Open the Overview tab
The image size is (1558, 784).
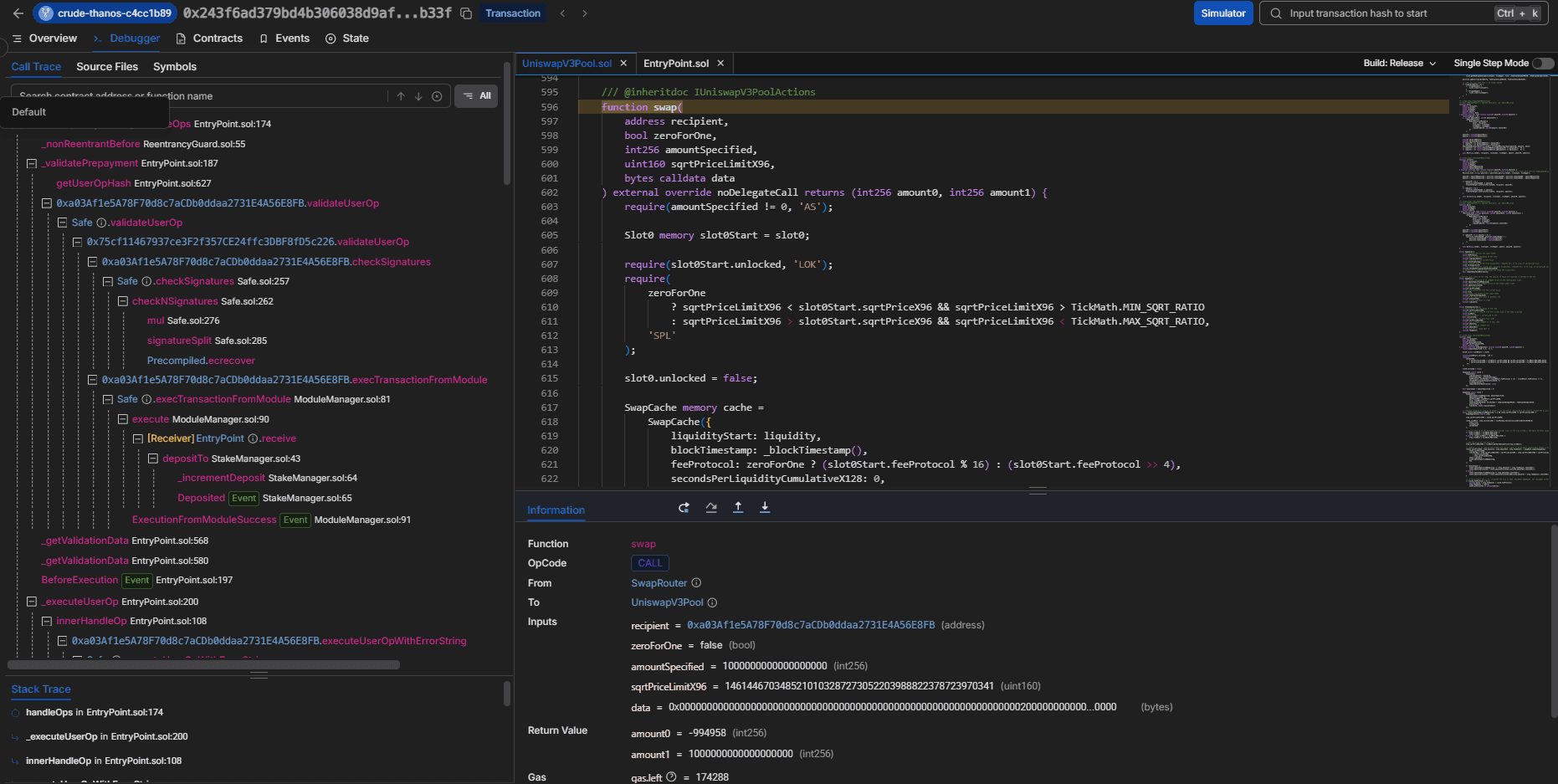(44, 38)
